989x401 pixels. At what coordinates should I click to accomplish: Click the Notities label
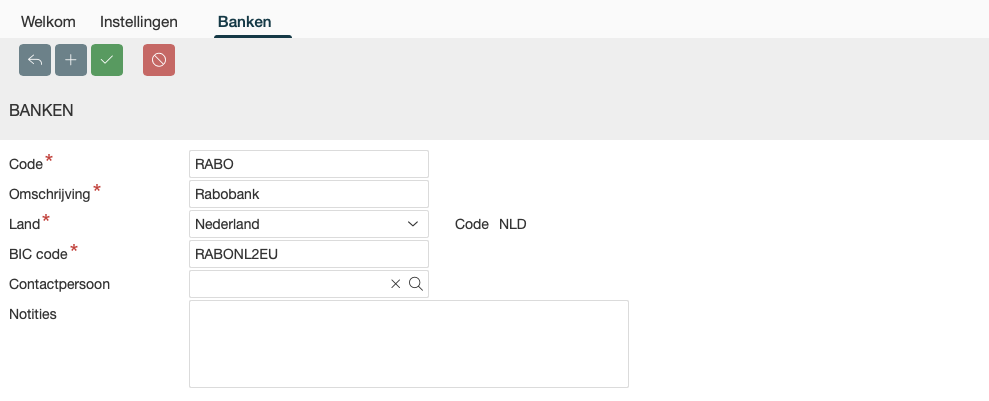33,314
